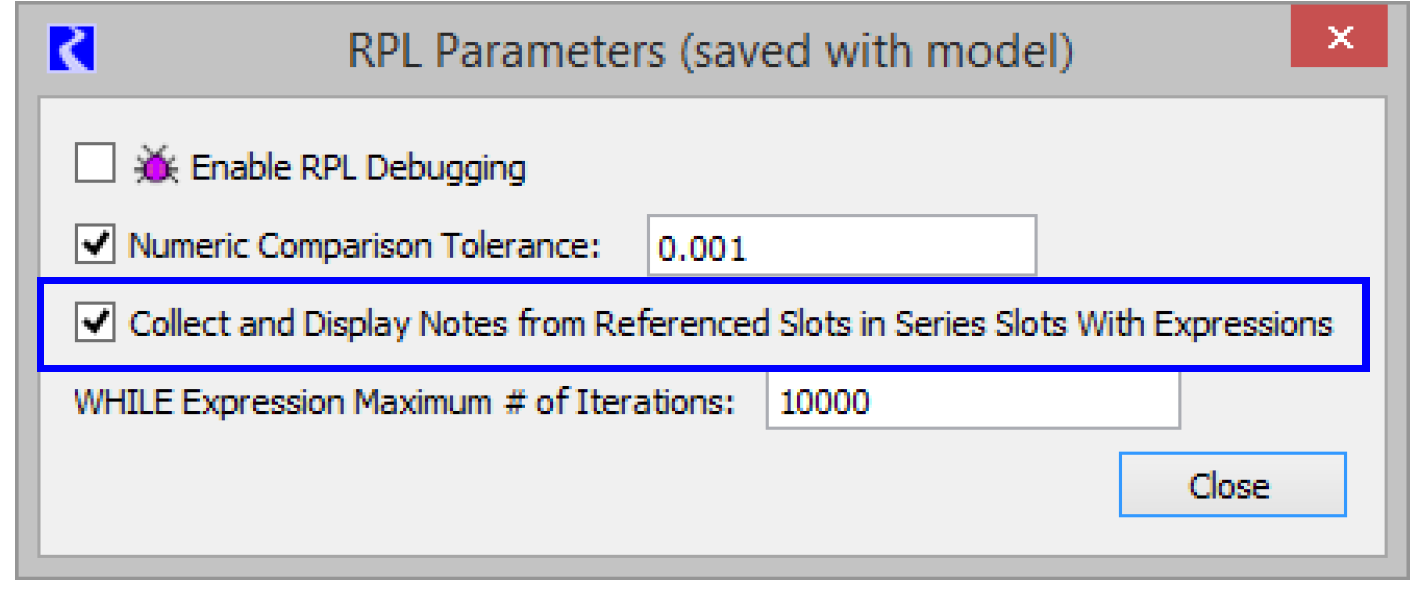
Task: Click the "RPL Parameters" title bar text
Action: pyautogui.click(x=505, y=51)
